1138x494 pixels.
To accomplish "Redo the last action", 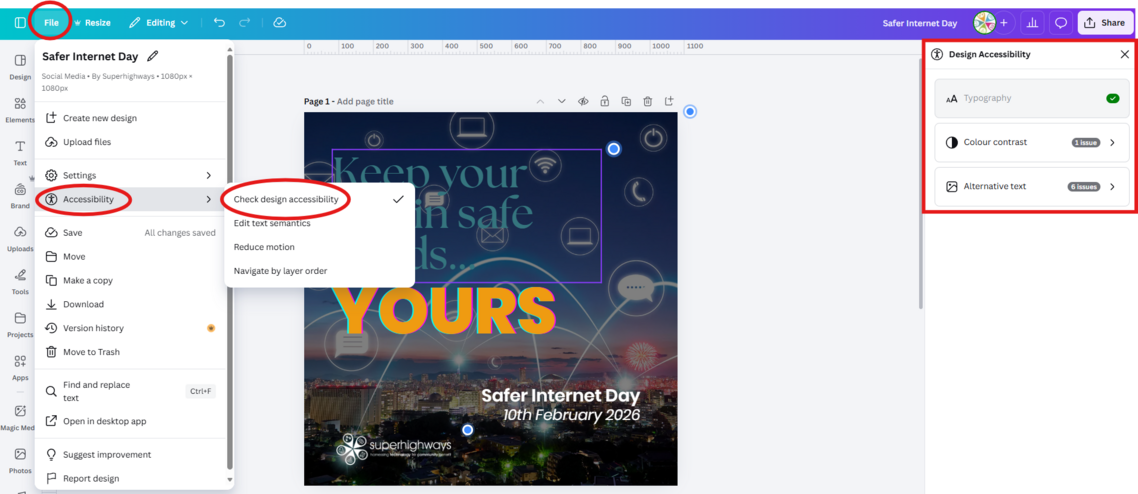I will click(x=243, y=22).
